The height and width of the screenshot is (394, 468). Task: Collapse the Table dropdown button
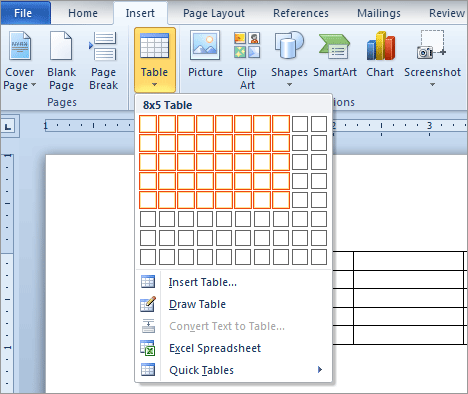point(155,60)
